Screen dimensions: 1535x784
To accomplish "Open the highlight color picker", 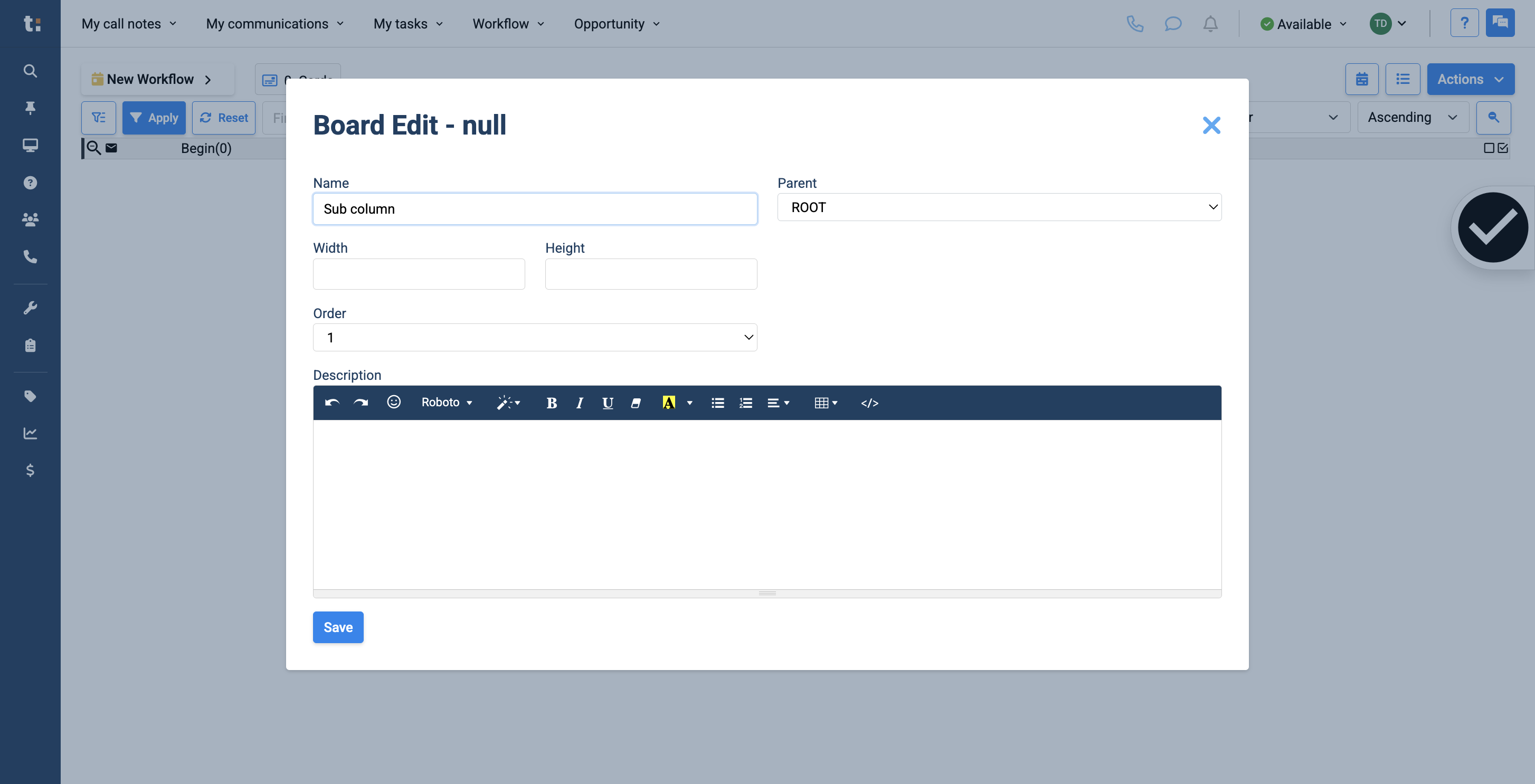I will tap(669, 403).
